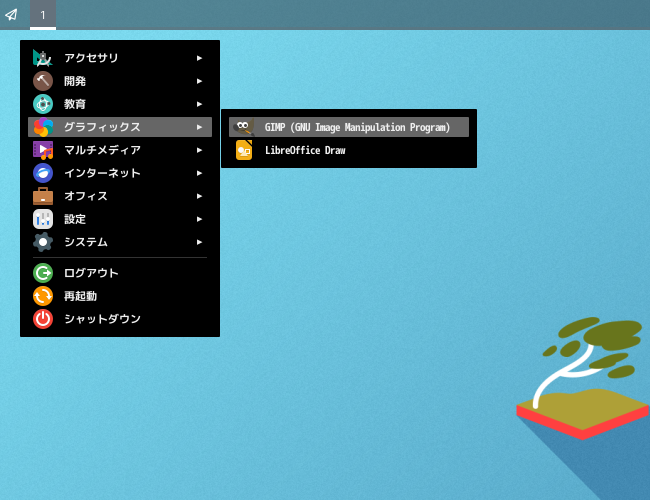Click the colorful グラフィックス icon
This screenshot has height=500, width=650.
[x=43, y=127]
